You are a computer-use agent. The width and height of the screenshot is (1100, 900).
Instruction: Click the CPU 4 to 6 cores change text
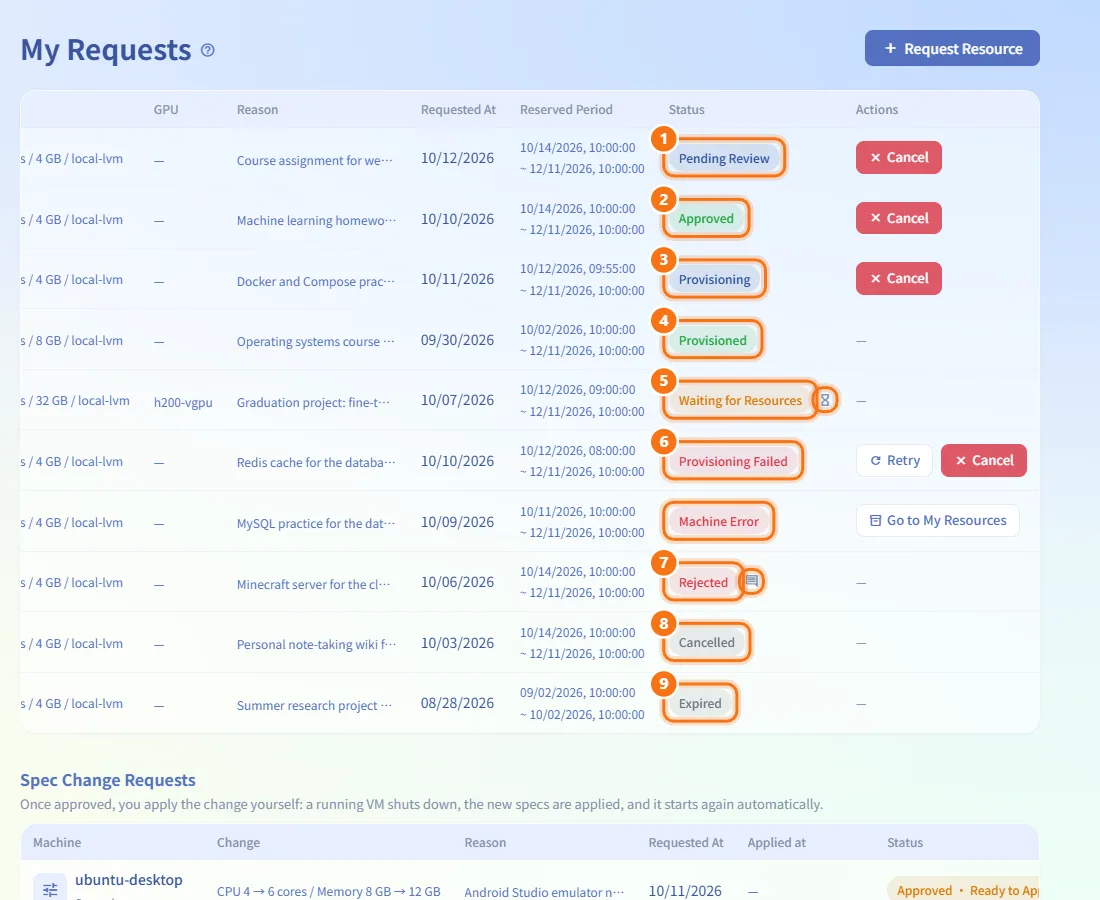click(328, 891)
